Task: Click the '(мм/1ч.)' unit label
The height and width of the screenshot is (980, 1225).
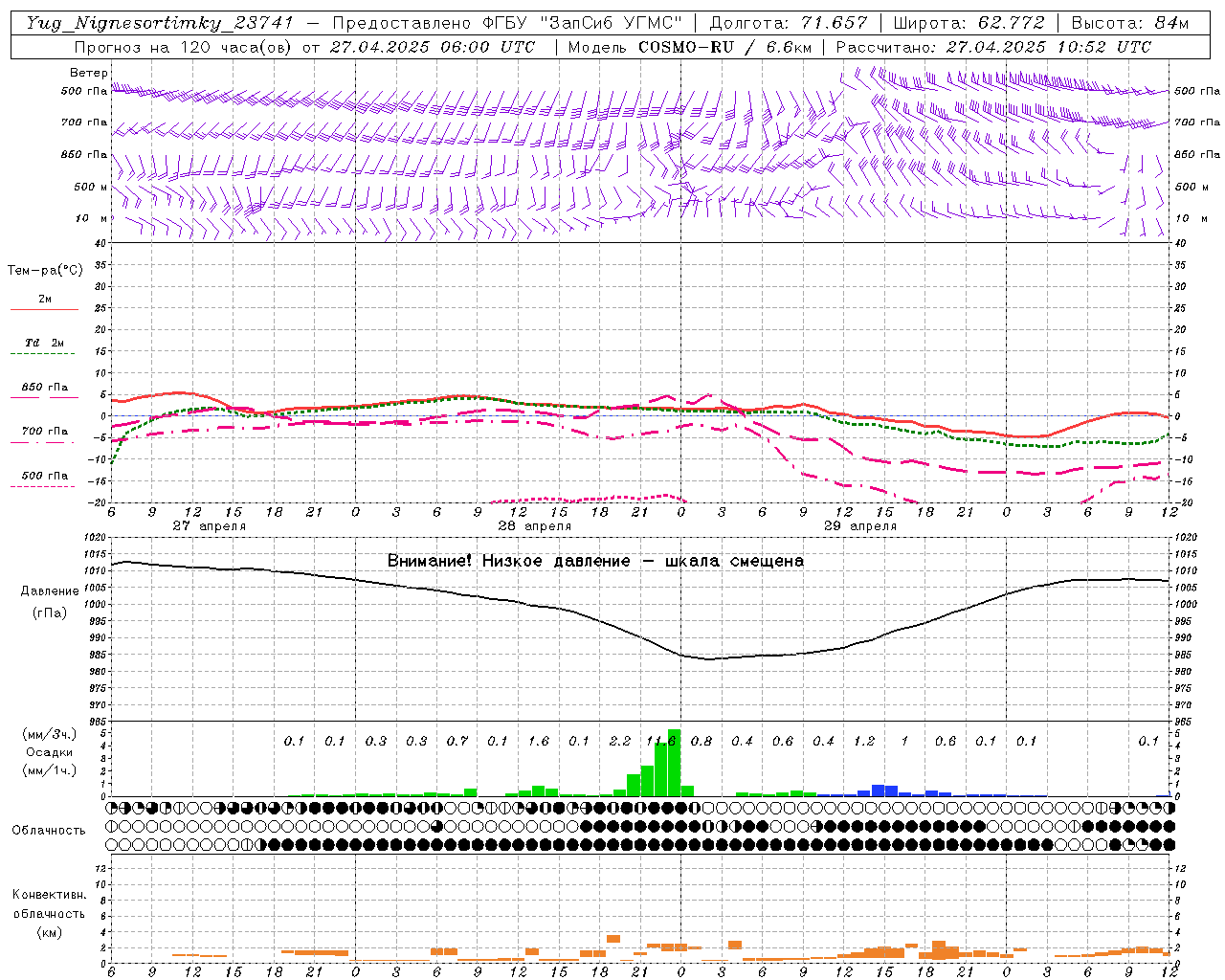Action: (49, 770)
